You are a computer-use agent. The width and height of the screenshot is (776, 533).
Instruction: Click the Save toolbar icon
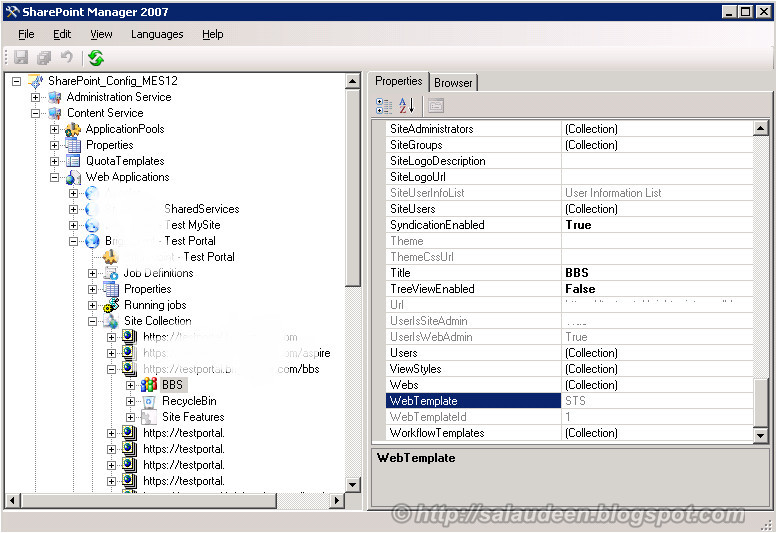point(21,57)
